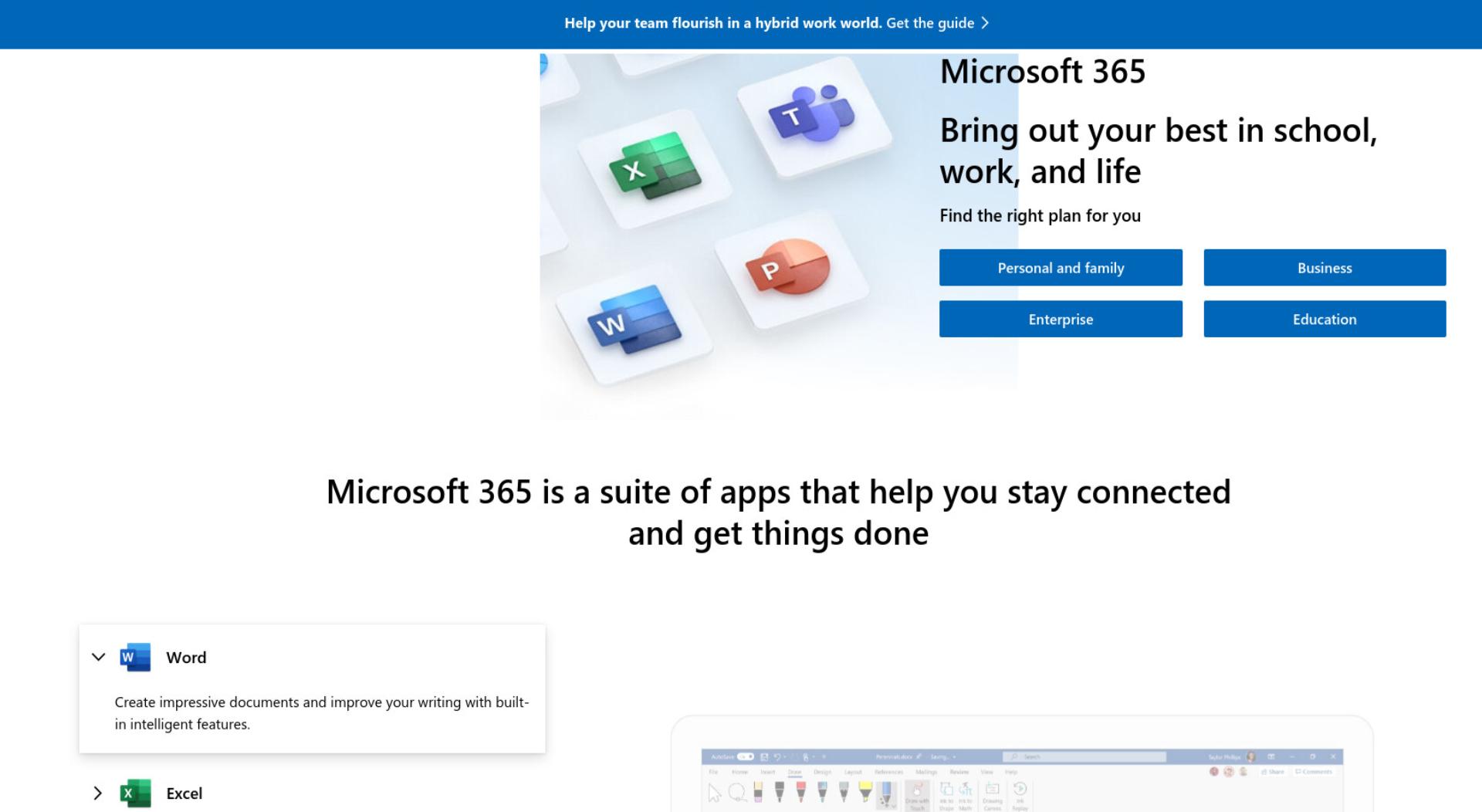Click the 'Create impressive documents' description

tap(322, 712)
